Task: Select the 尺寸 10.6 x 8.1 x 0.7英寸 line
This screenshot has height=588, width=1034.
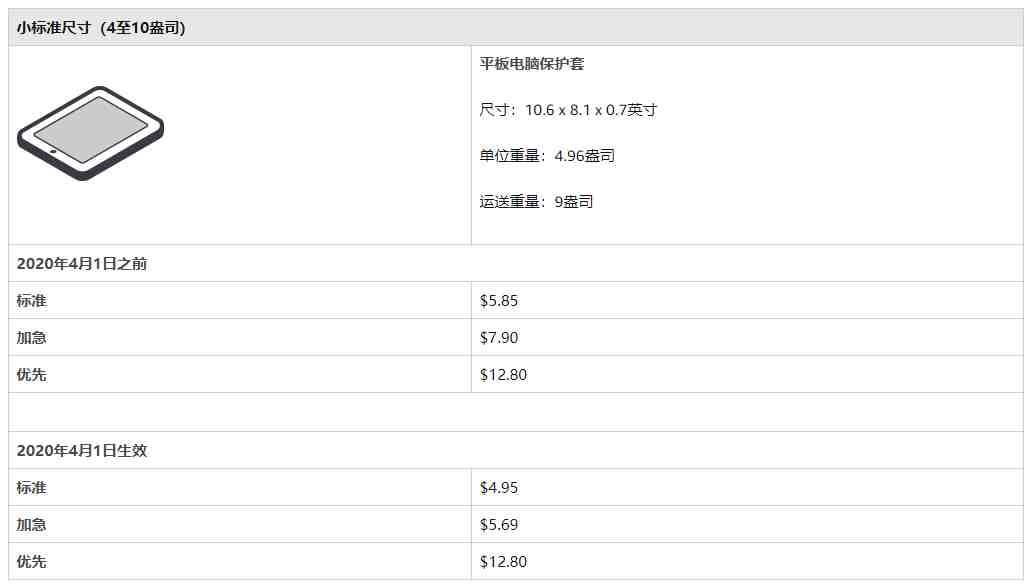Action: [x=568, y=110]
